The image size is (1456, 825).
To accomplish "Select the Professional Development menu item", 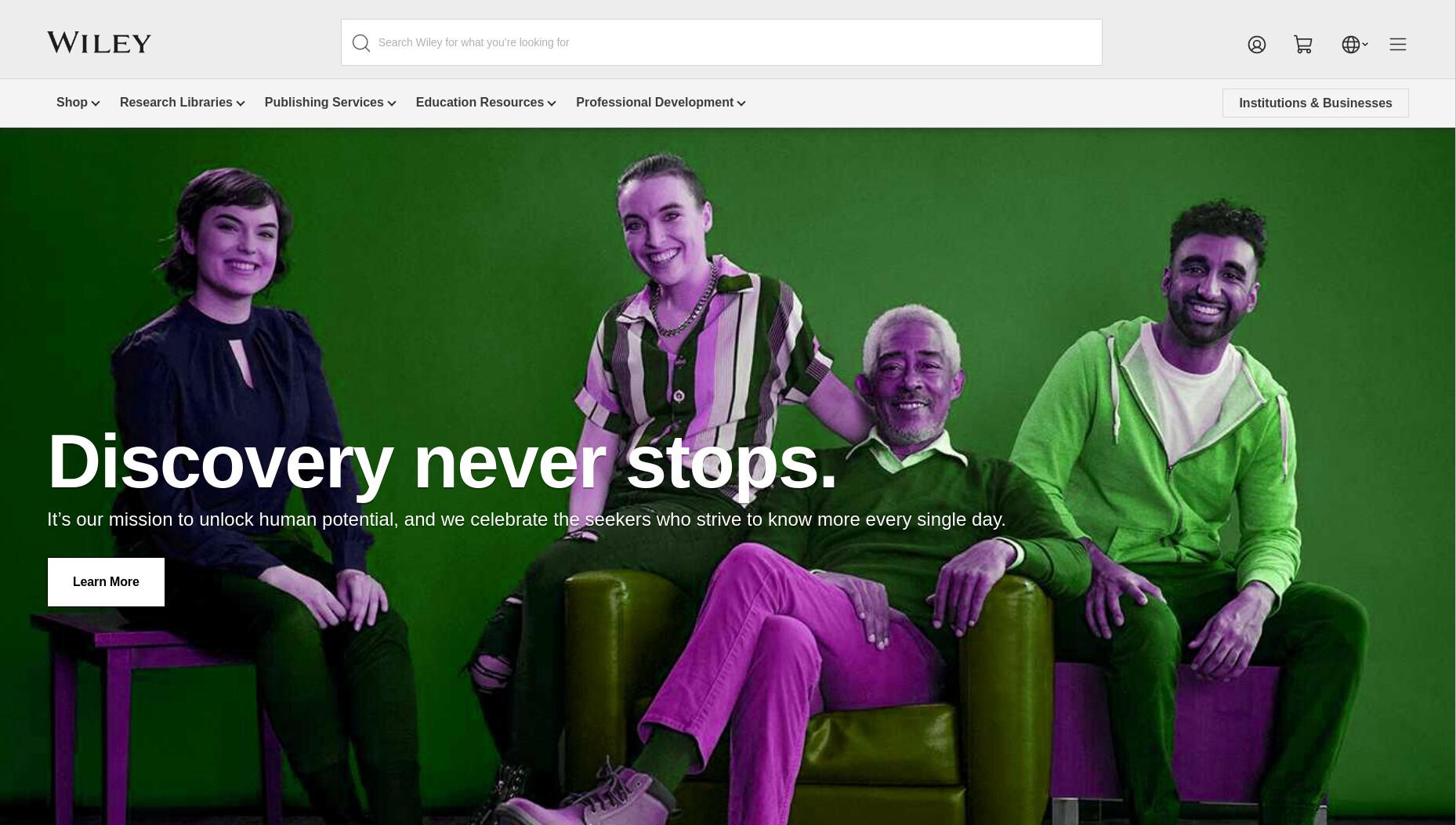I will tap(654, 103).
